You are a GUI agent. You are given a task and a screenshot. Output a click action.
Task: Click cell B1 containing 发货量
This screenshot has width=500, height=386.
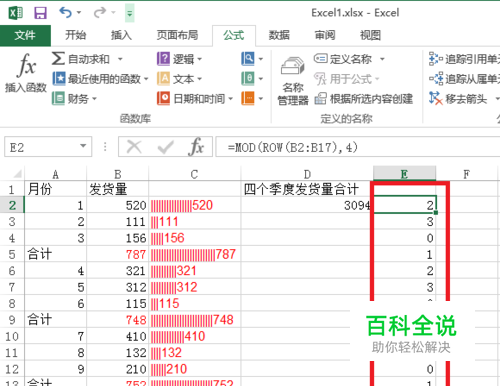[117, 189]
